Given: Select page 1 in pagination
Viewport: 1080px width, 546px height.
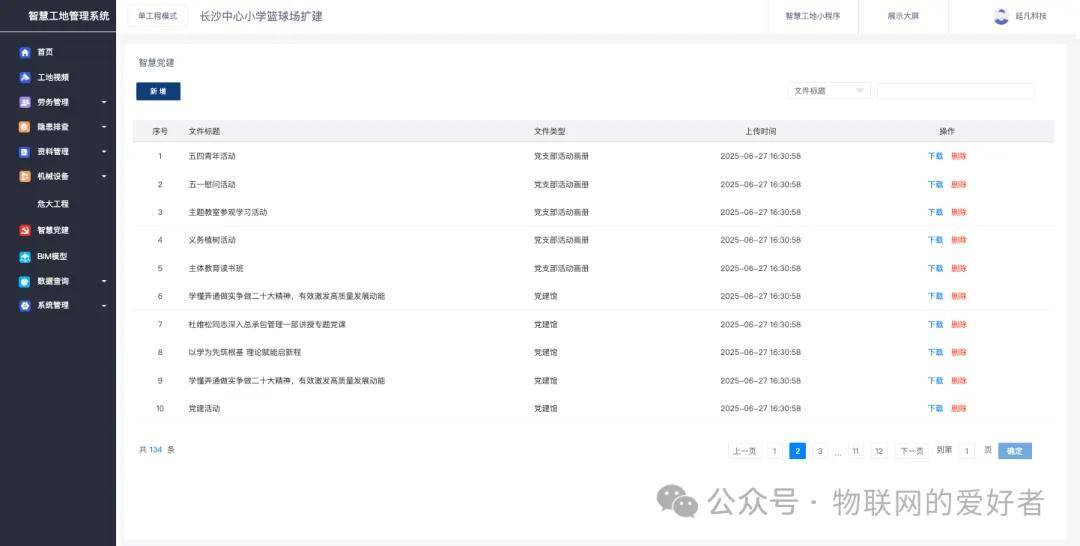Looking at the screenshot, I should (774, 451).
